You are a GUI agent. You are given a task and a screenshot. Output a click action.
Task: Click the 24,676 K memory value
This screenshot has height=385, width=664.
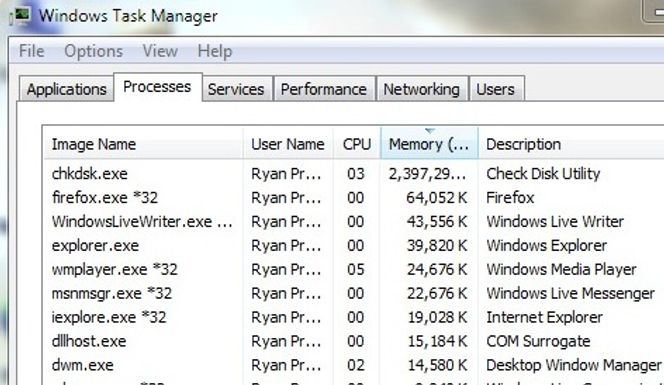(x=437, y=269)
